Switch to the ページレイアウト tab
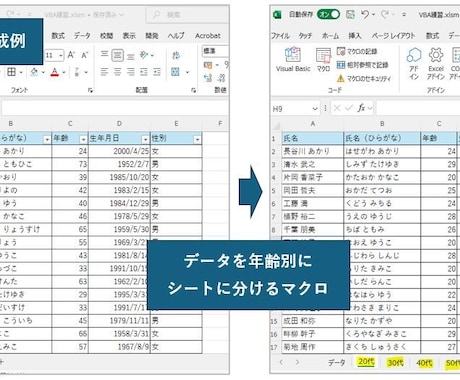 coord(393,36)
